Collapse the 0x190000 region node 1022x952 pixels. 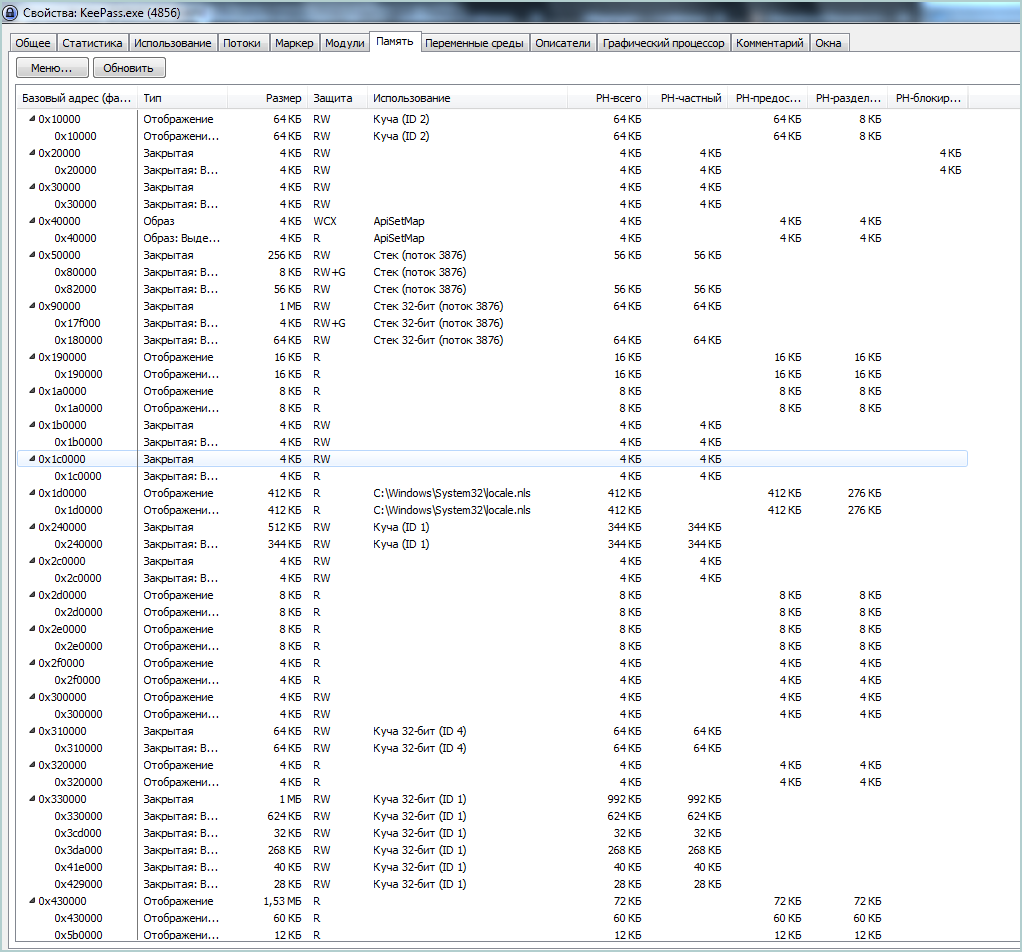pyautogui.click(x=32, y=357)
